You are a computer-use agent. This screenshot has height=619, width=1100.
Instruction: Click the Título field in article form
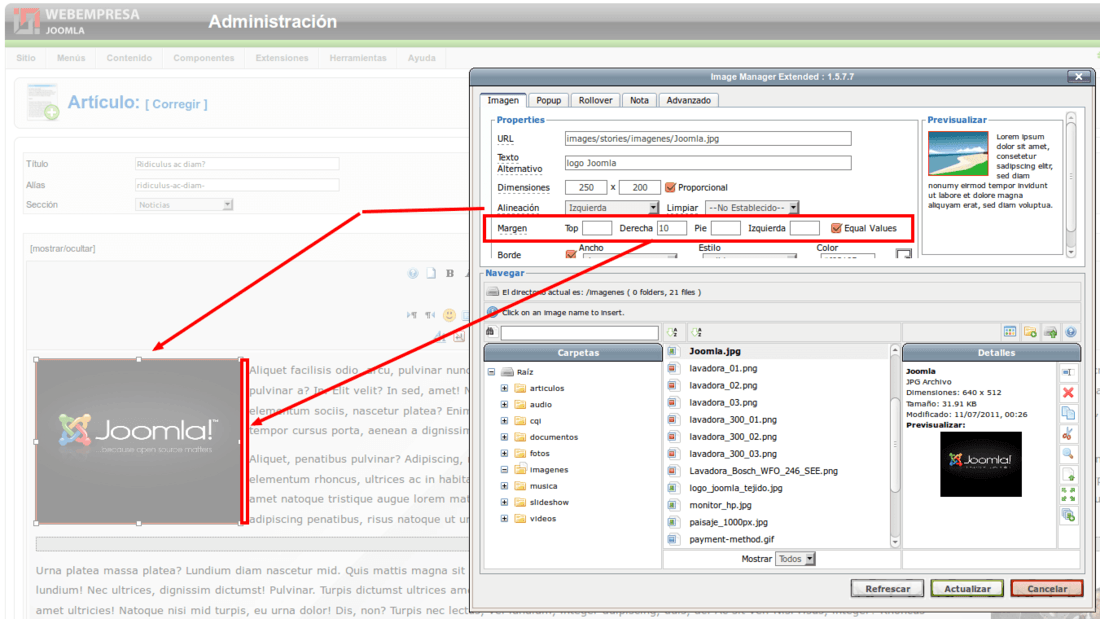coord(236,164)
